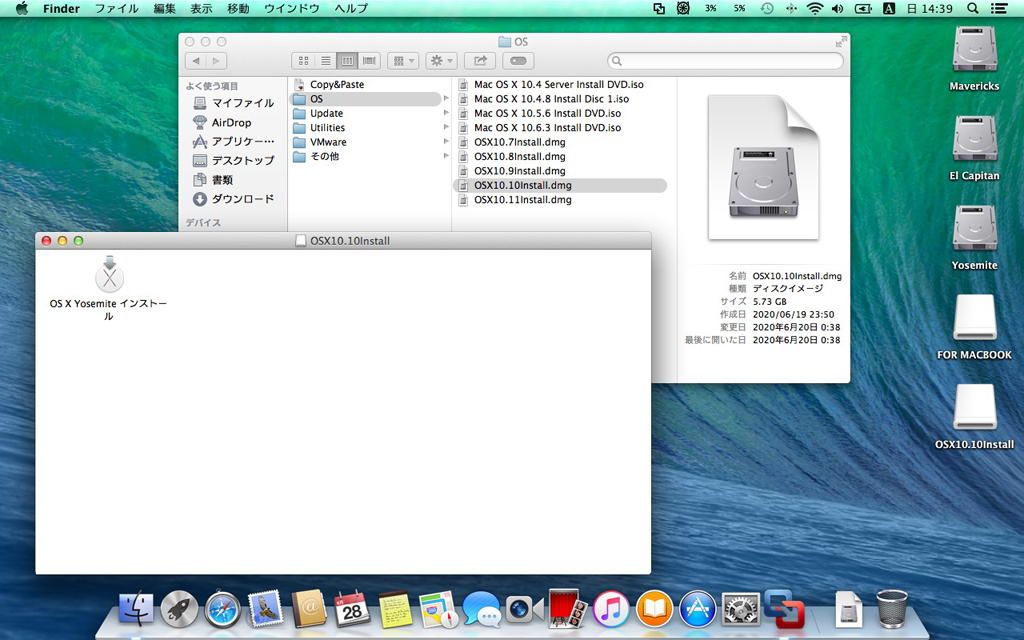Open the ヘルプ menu

point(351,8)
